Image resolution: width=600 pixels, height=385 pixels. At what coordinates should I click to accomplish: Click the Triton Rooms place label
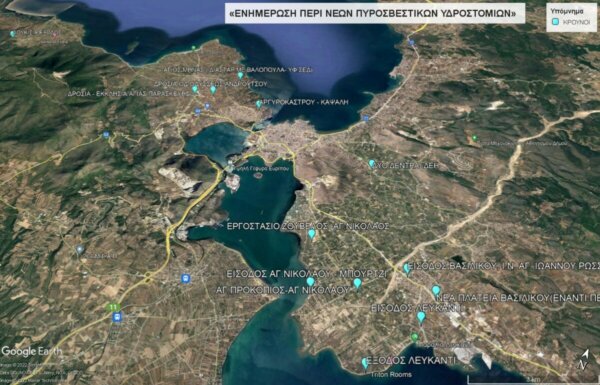coord(391,375)
